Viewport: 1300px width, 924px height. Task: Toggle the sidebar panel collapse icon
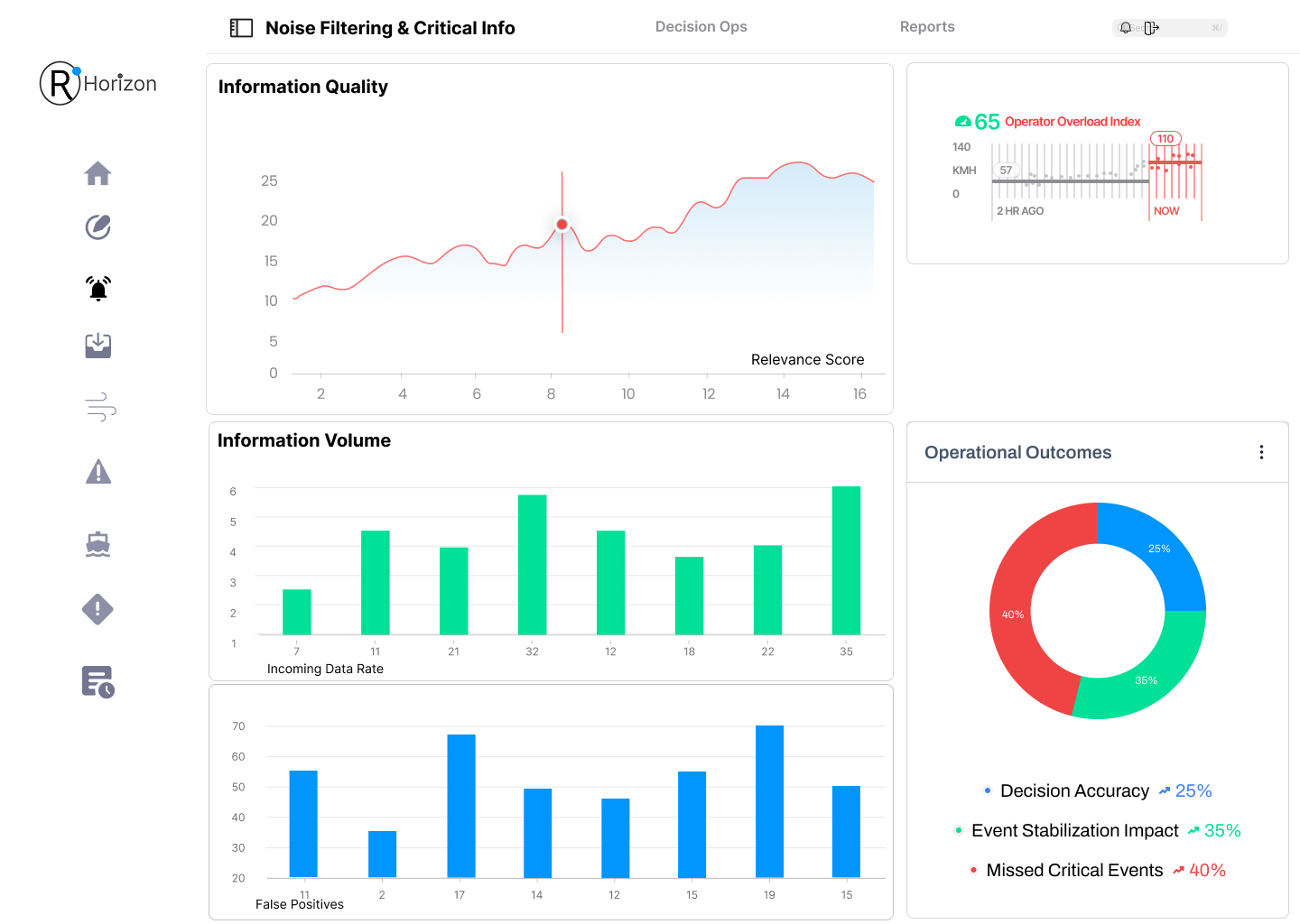[241, 28]
